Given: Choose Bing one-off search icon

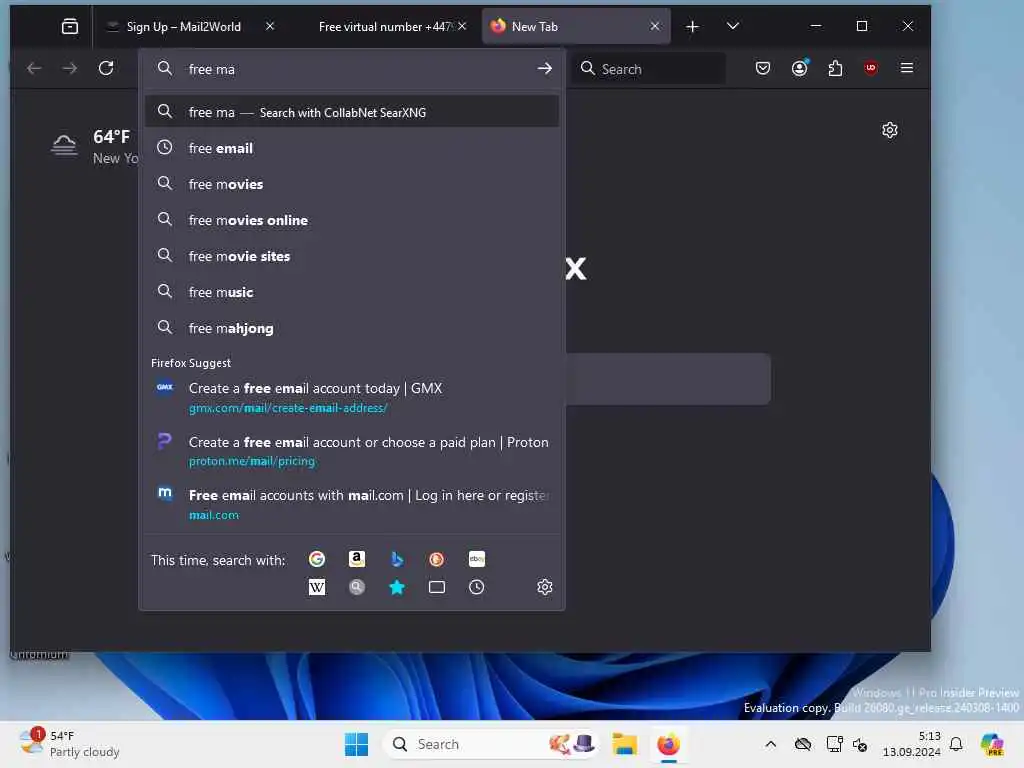Looking at the screenshot, I should (396, 559).
